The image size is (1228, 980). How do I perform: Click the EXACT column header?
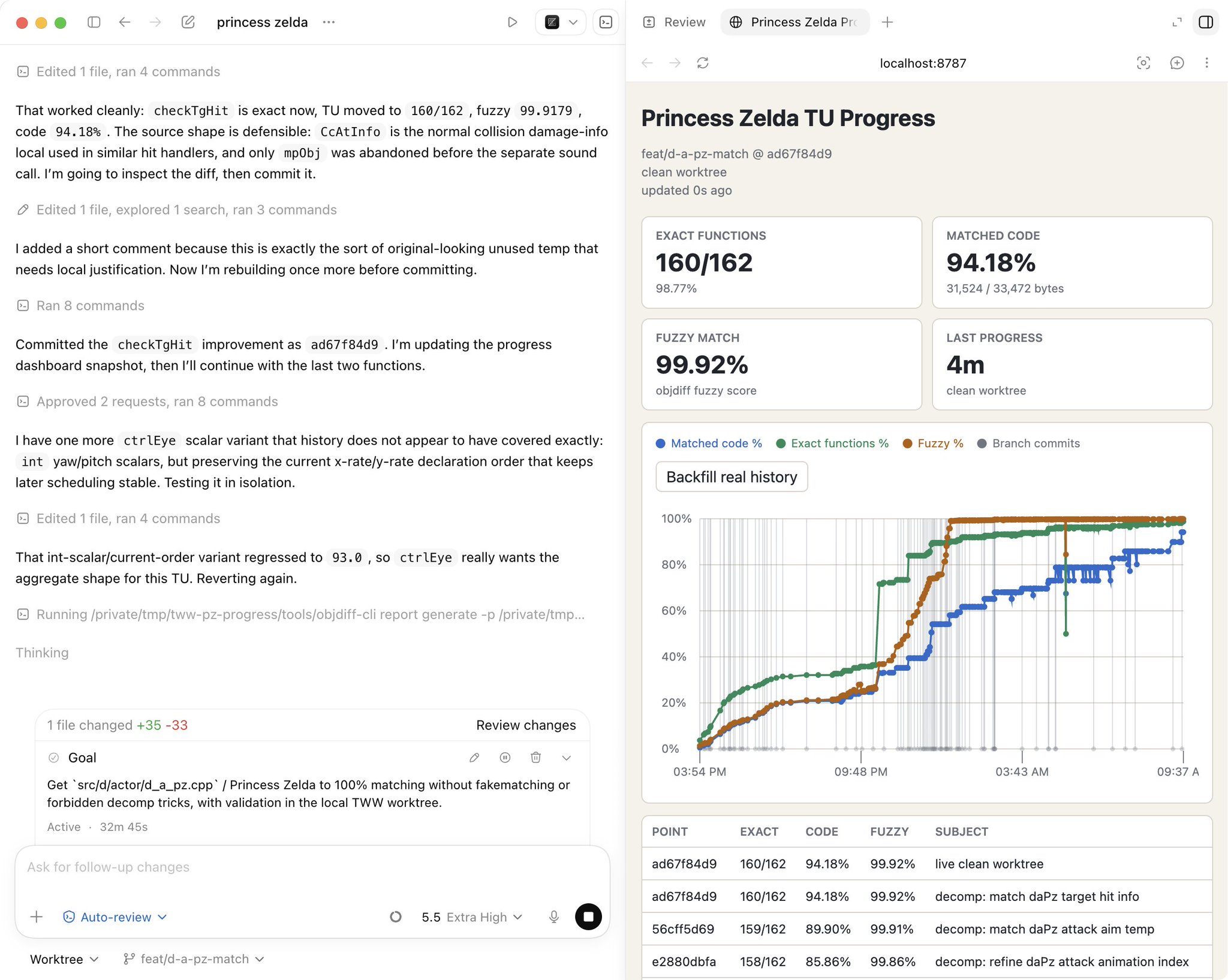coord(759,832)
